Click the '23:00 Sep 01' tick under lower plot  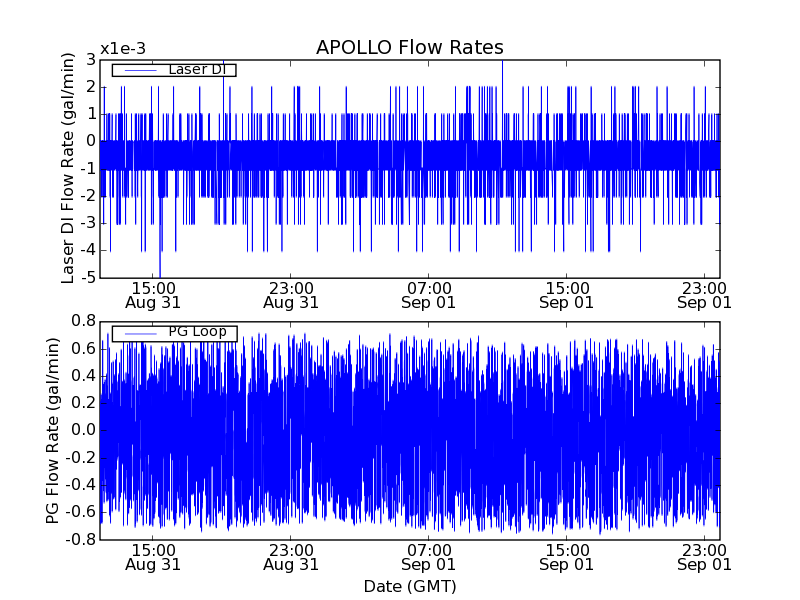704,556
